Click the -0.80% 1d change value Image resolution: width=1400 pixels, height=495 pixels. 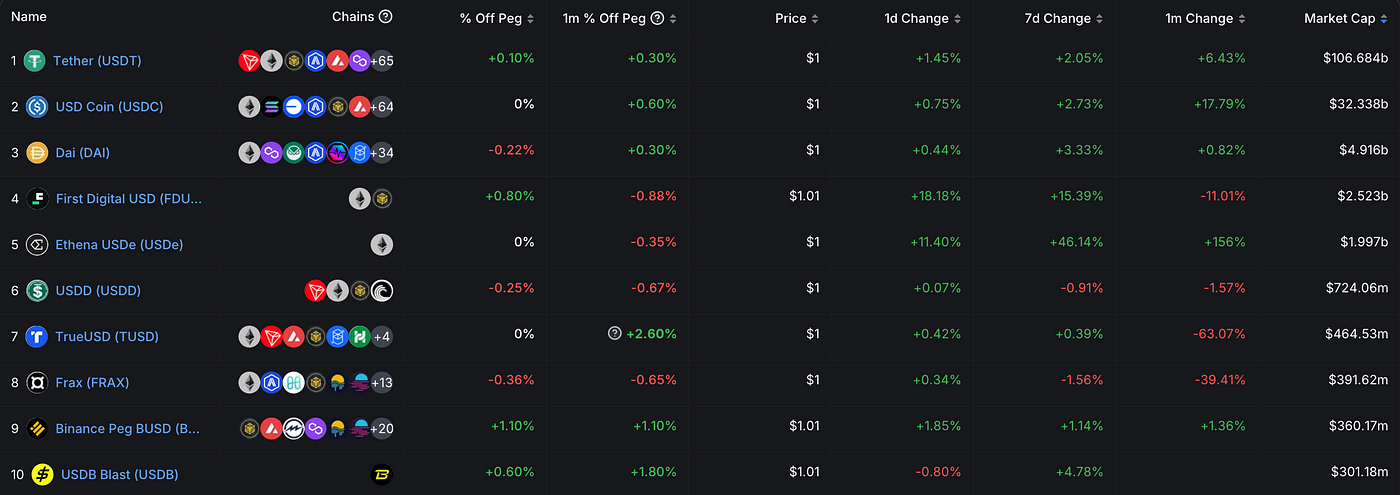937,473
